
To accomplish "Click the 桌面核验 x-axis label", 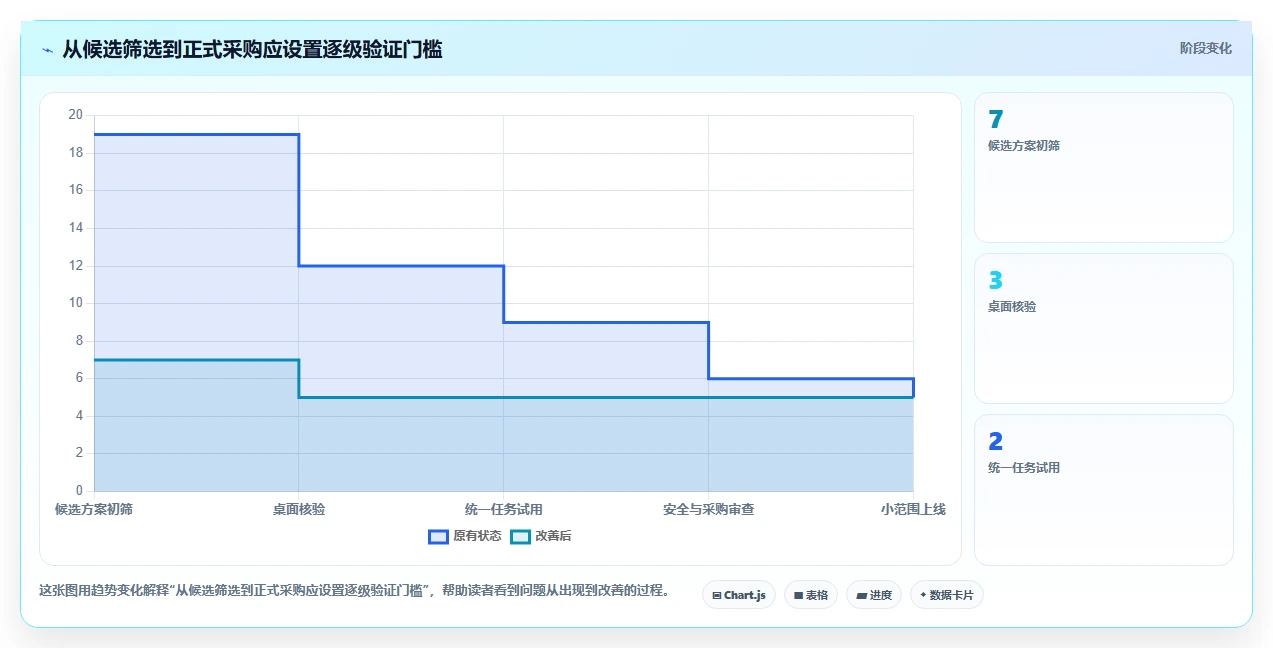I will pyautogui.click(x=299, y=509).
